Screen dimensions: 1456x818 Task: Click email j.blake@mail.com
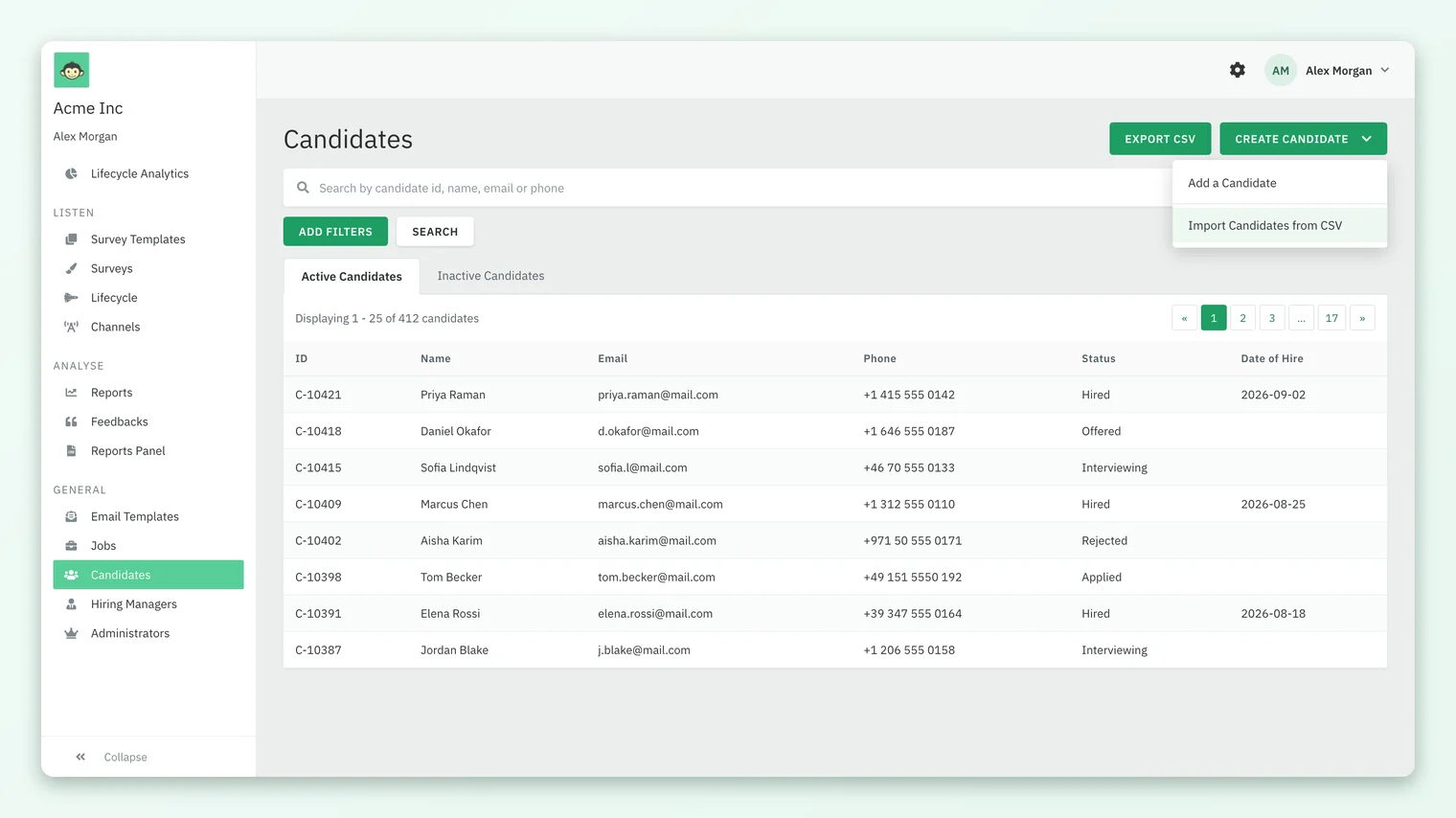click(644, 649)
